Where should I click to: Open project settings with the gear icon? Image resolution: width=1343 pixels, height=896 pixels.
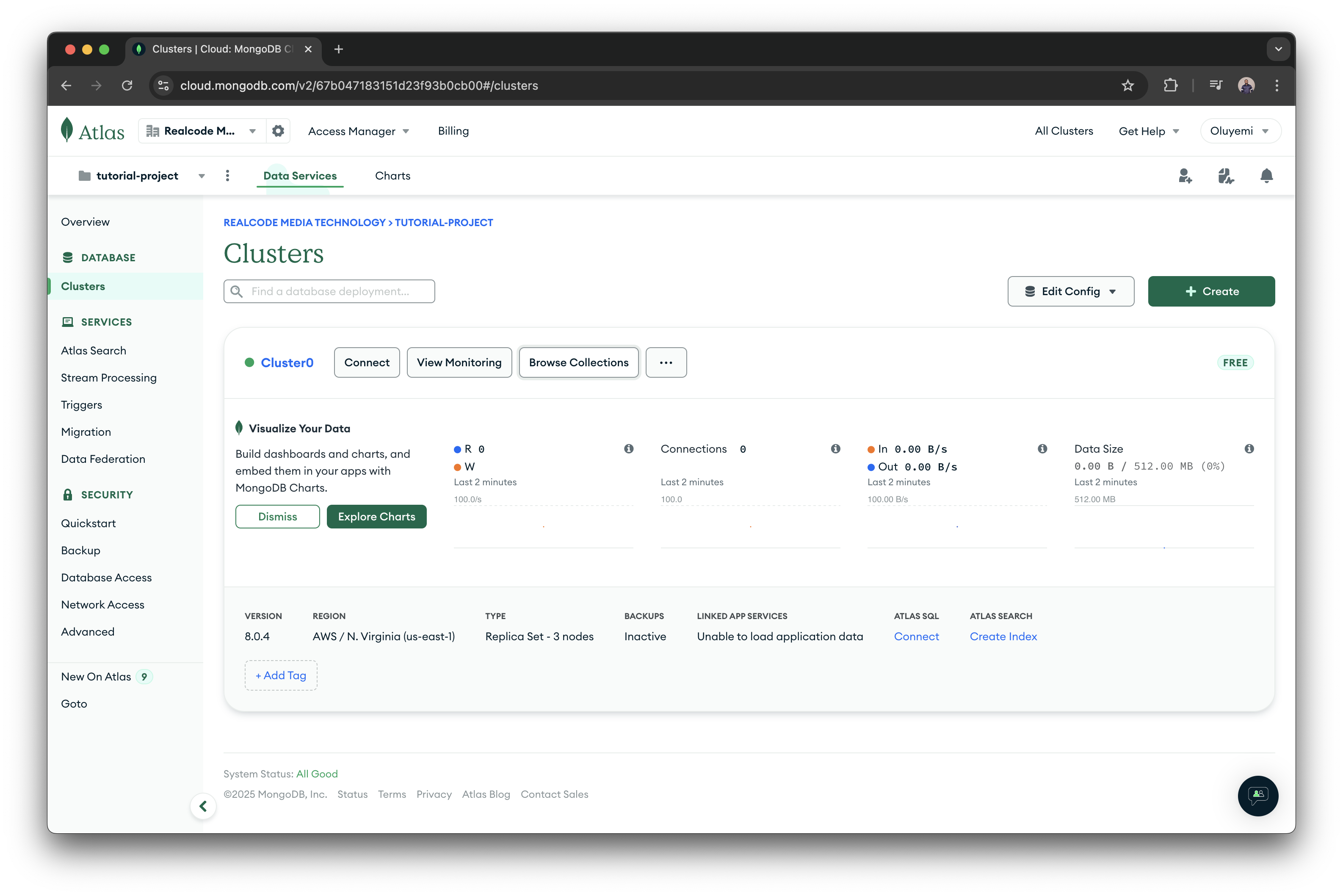point(278,130)
